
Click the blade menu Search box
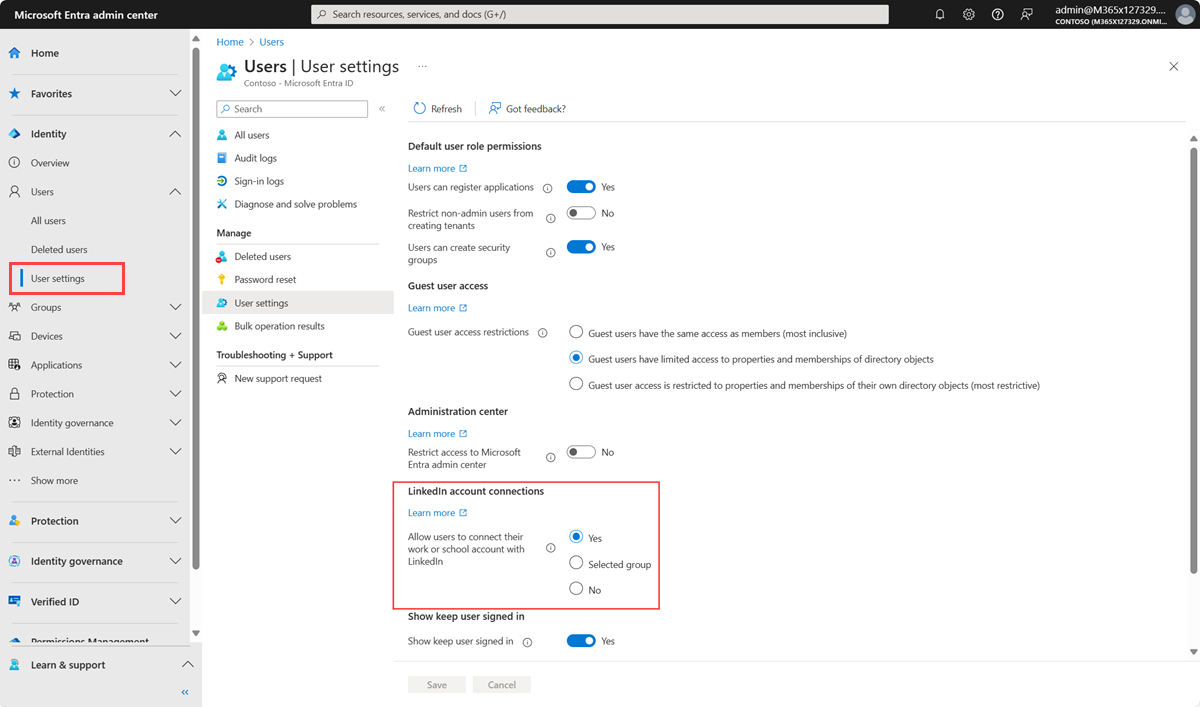tap(292, 109)
